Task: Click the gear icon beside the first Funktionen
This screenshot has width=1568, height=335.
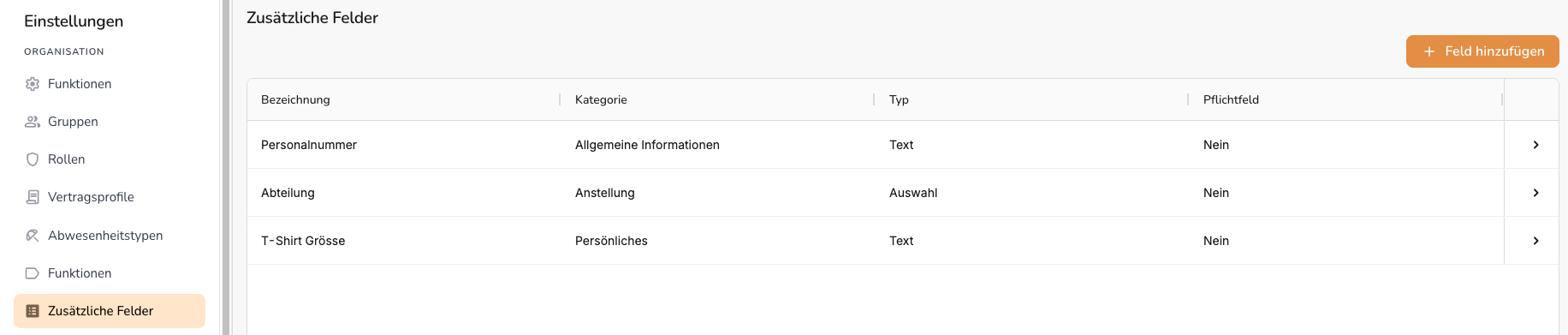Action: click(33, 84)
